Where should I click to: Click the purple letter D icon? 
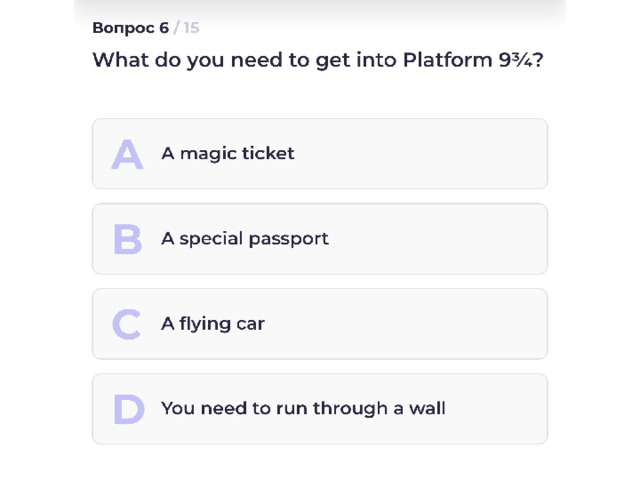click(x=129, y=409)
